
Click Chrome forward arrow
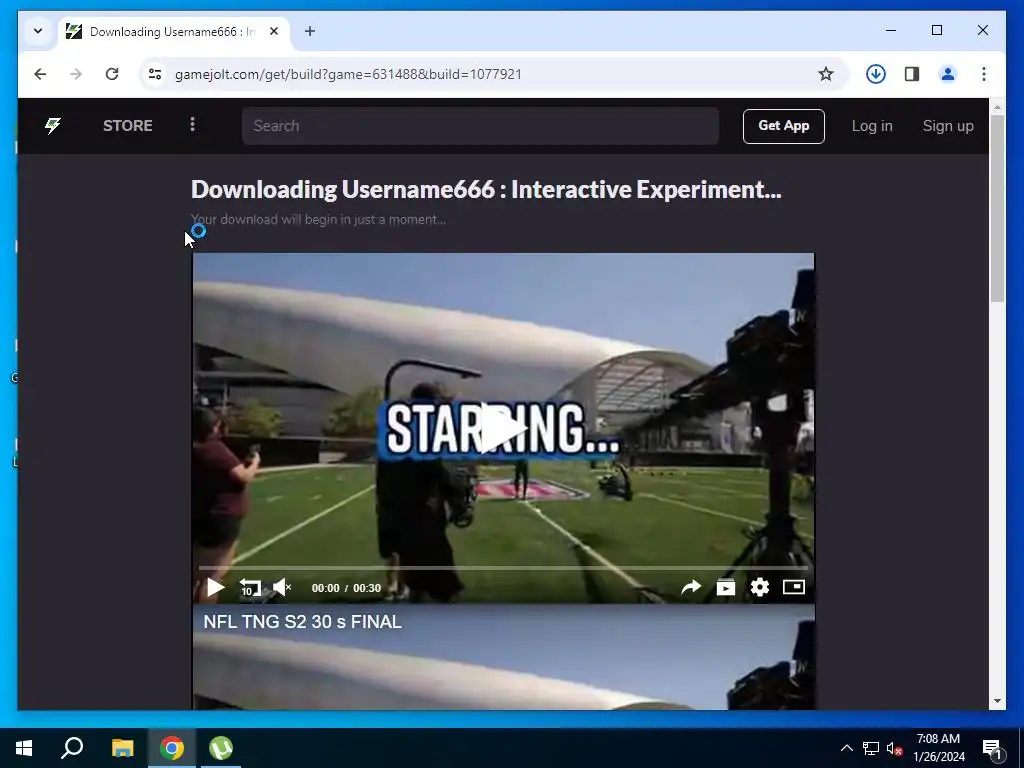click(76, 74)
